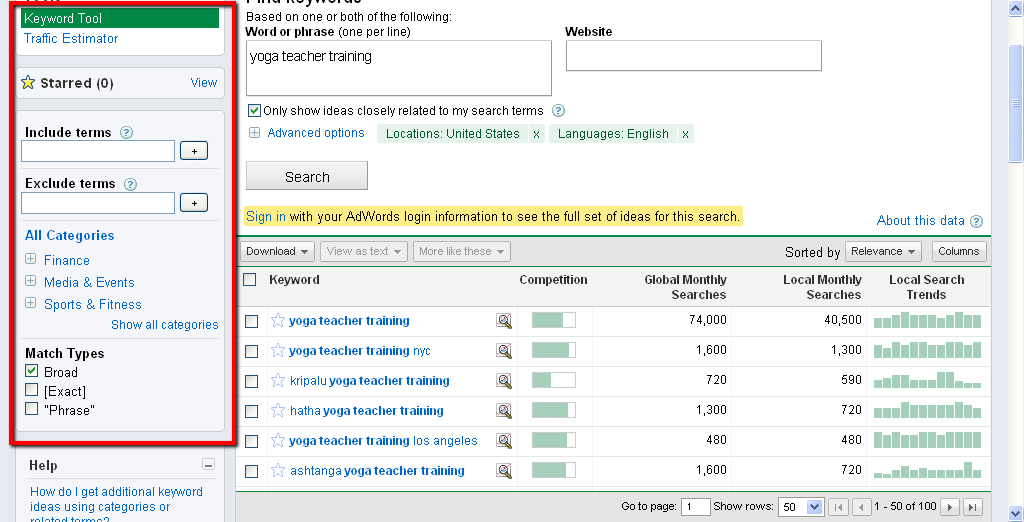1024x522 pixels.
Task: Open Traffic Estimator in the sidebar
Action: (71, 39)
